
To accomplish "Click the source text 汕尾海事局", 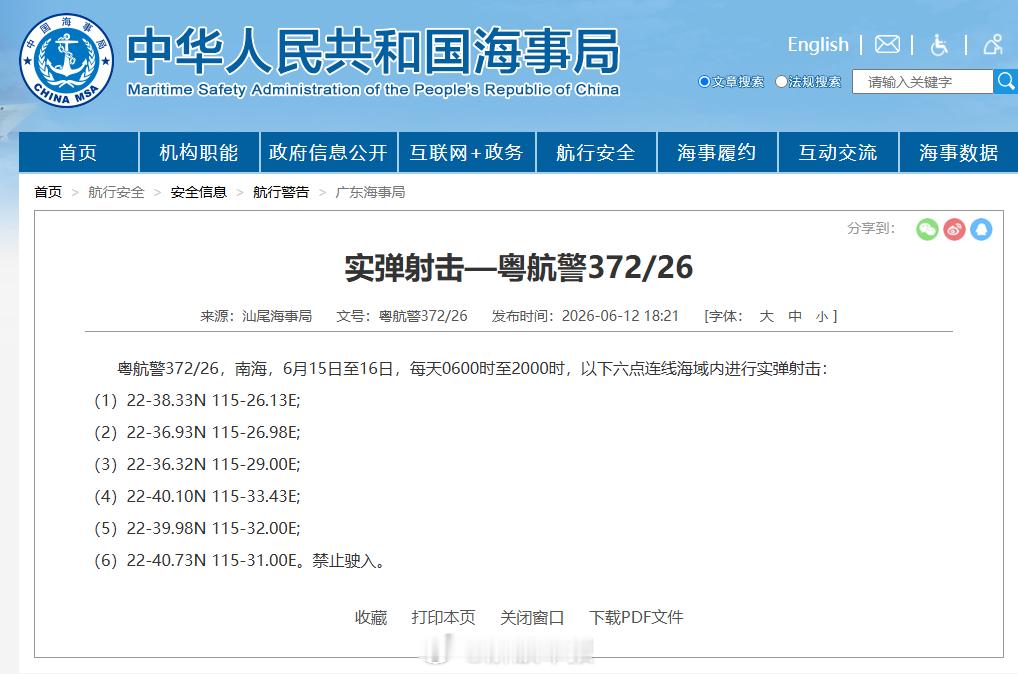I will point(277,316).
